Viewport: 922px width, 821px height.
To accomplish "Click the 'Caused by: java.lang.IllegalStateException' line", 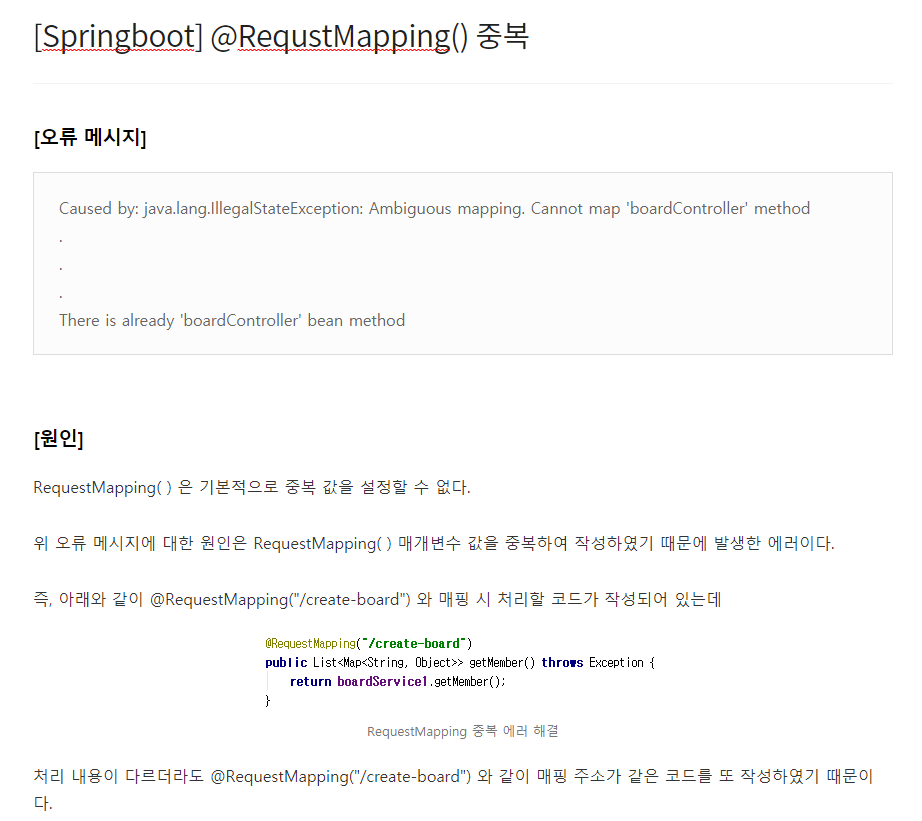I will 435,208.
